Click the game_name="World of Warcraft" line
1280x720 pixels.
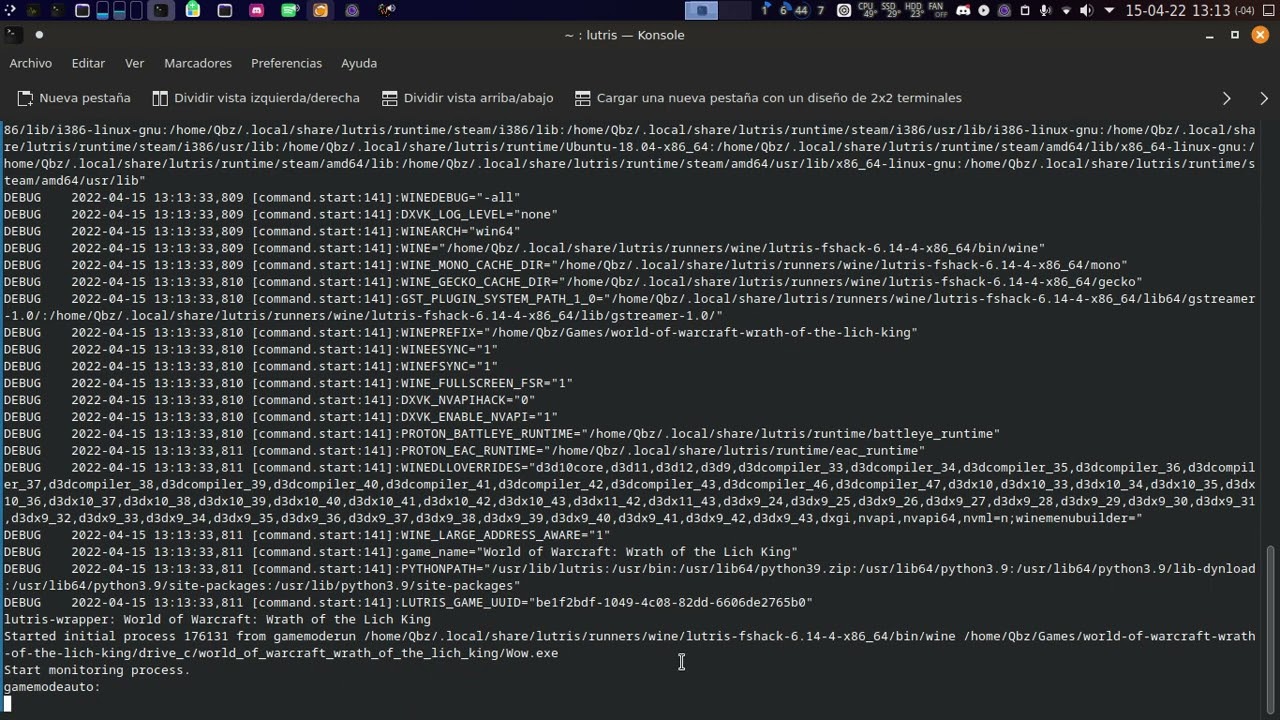400,552
